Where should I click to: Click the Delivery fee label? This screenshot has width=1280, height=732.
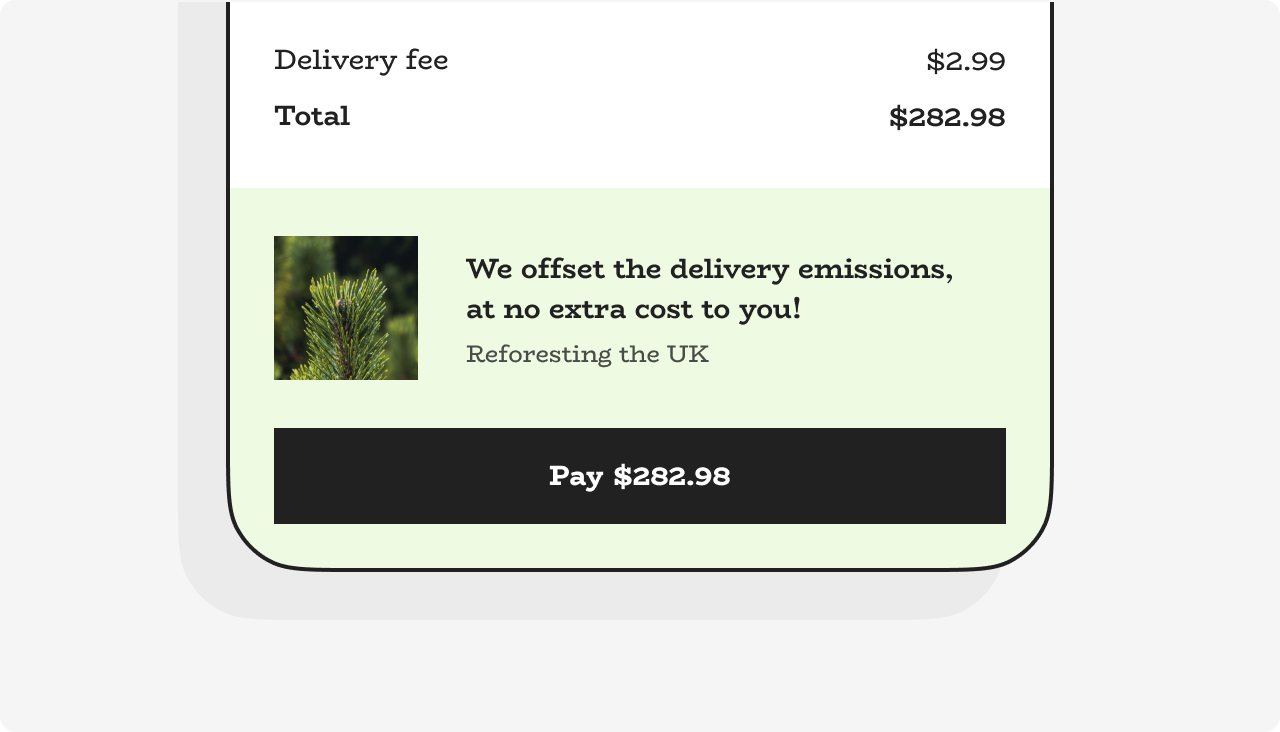(x=361, y=60)
